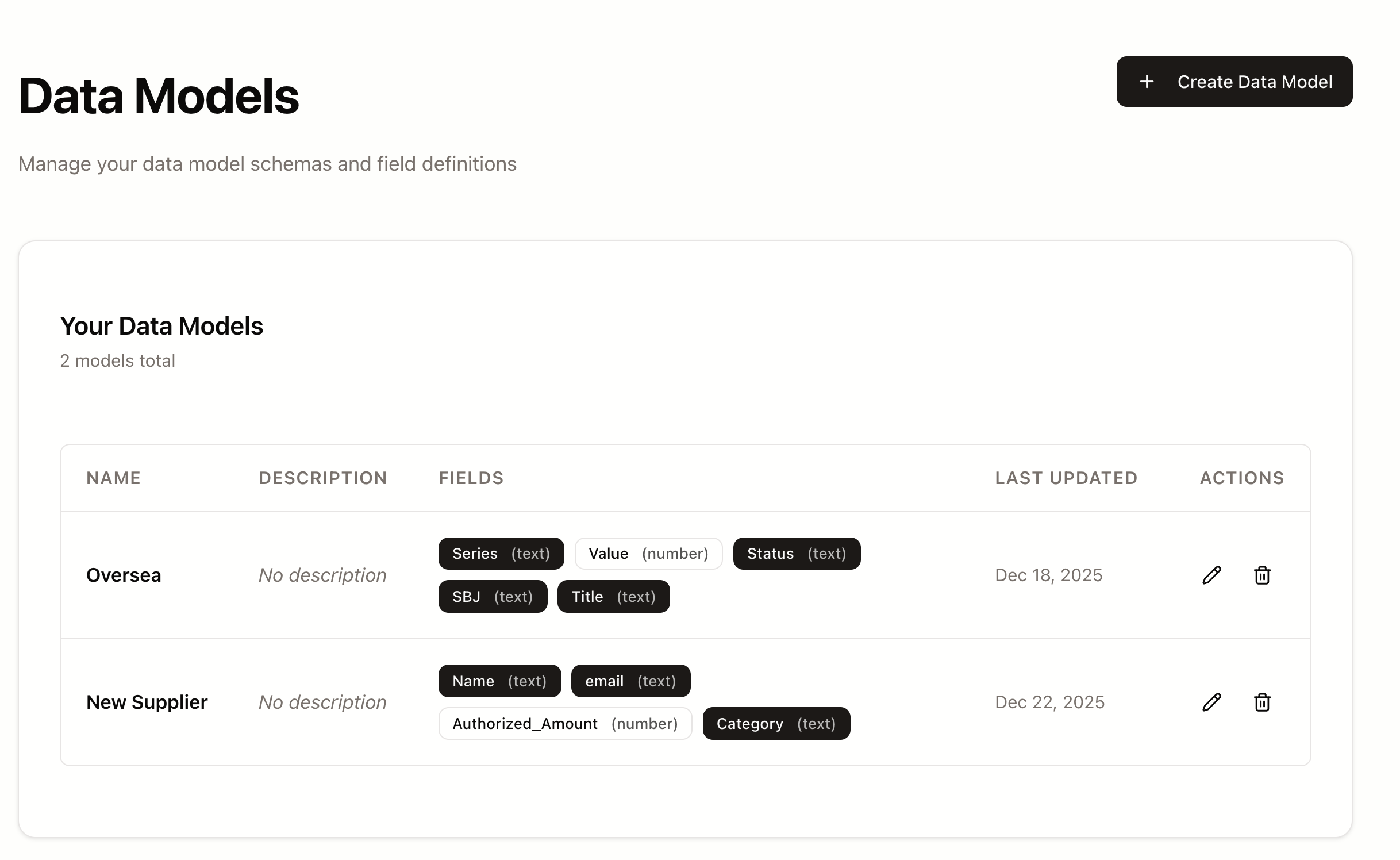Viewport: 1400px width, 860px height.
Task: Click the Title text field tag
Action: tap(613, 597)
